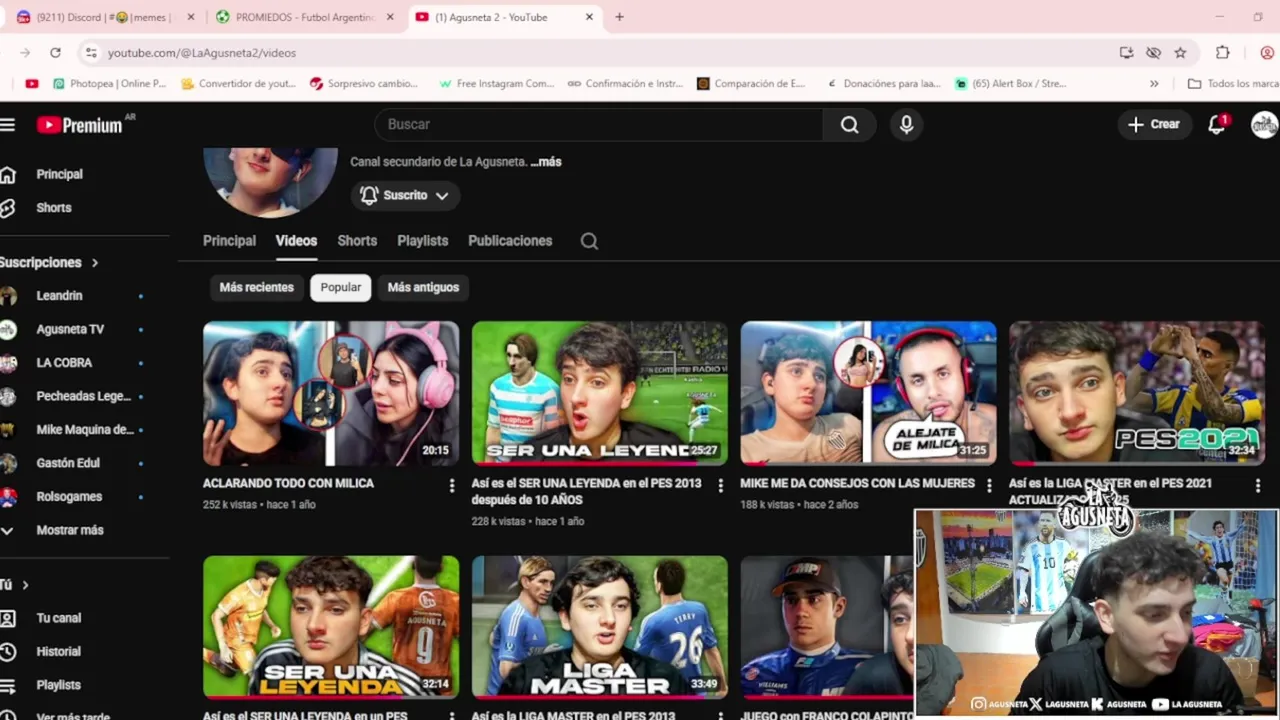Click the YouTube Premium logo
The width and height of the screenshot is (1280, 720).
tap(80, 124)
